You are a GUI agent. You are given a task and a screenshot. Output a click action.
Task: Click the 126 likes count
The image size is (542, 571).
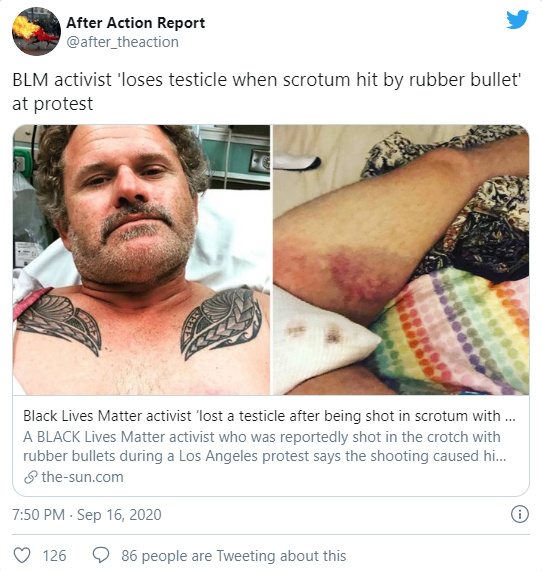[x=55, y=556]
